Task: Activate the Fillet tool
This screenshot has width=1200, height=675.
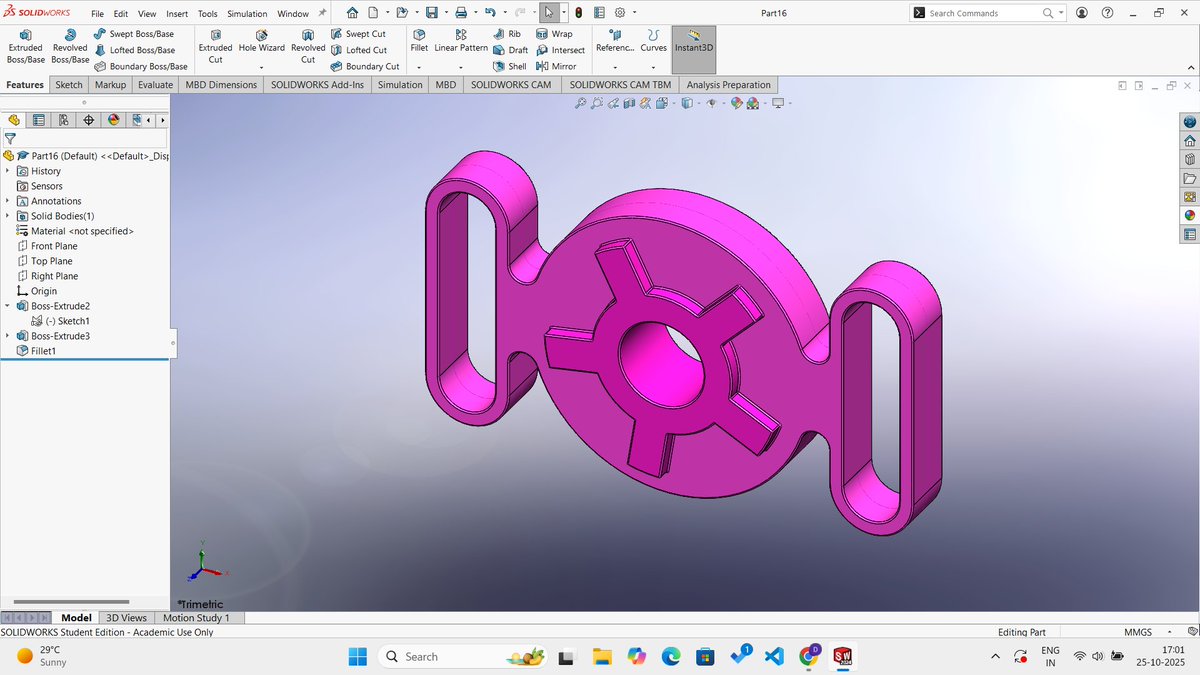Action: (419, 41)
